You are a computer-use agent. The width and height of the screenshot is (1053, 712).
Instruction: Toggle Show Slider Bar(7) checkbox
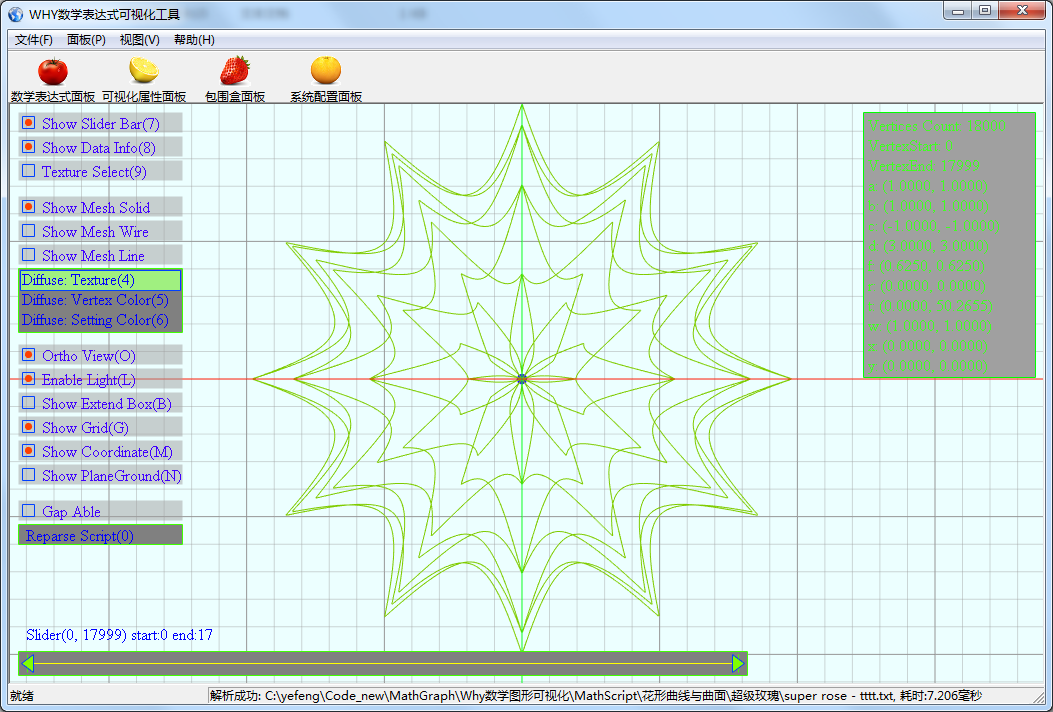click(x=29, y=123)
